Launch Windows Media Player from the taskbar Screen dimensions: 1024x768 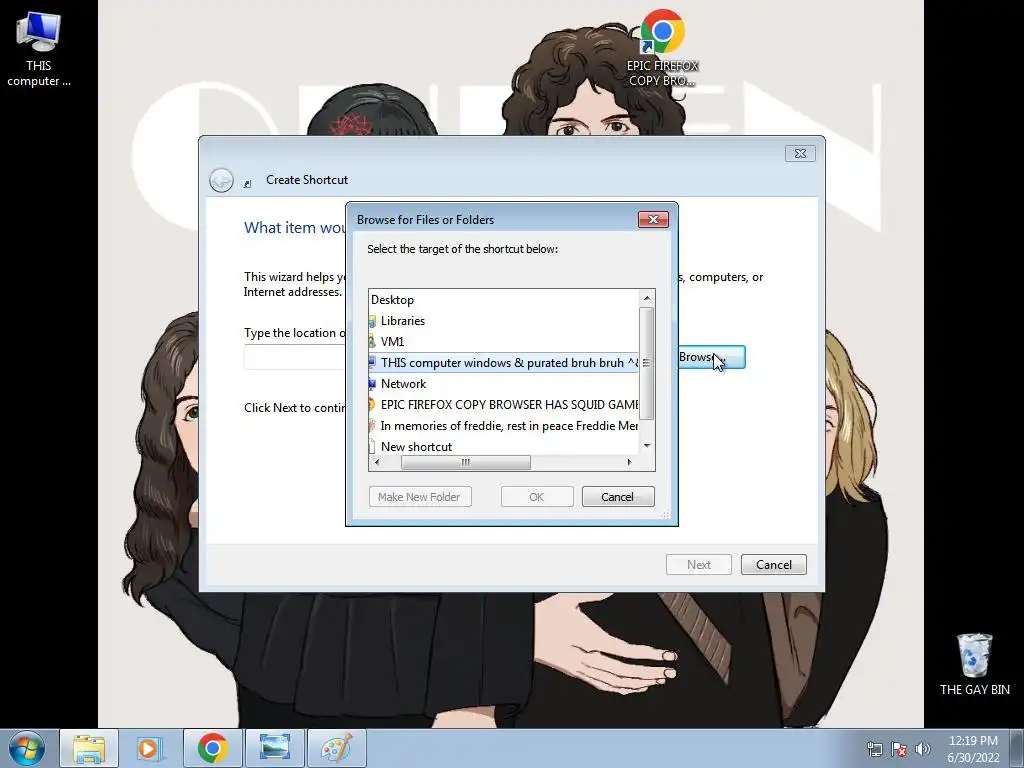click(148, 748)
